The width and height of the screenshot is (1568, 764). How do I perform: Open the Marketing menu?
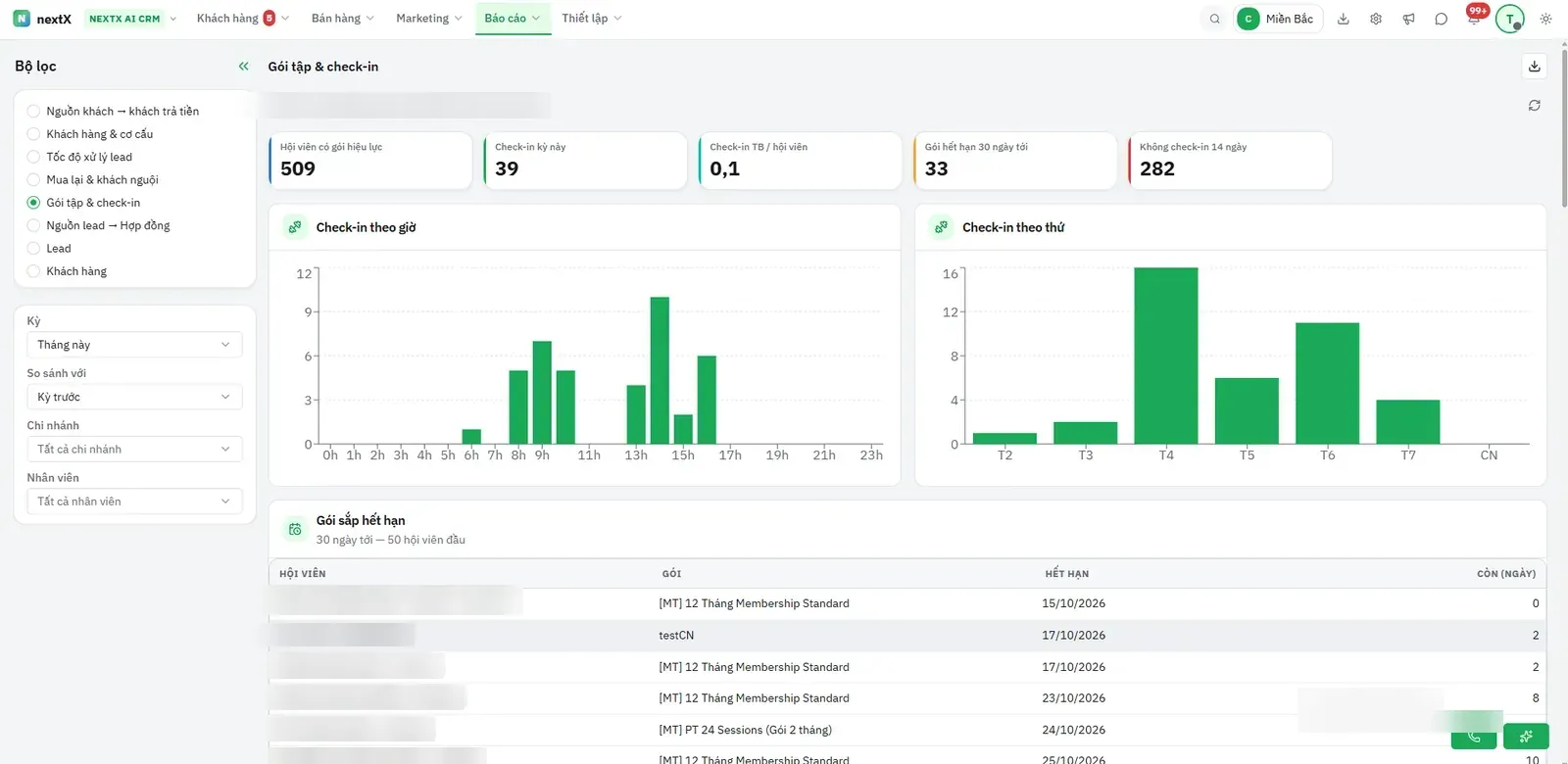click(x=429, y=19)
